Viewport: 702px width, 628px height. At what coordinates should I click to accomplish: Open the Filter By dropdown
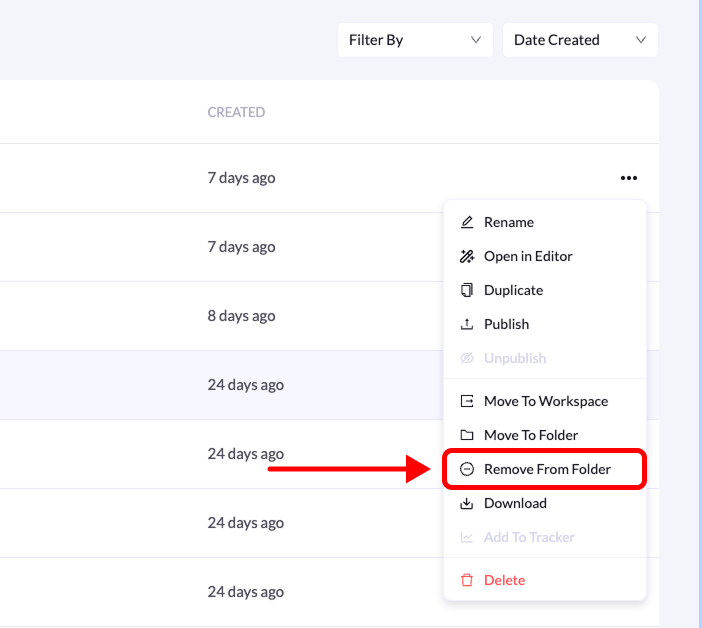point(415,40)
